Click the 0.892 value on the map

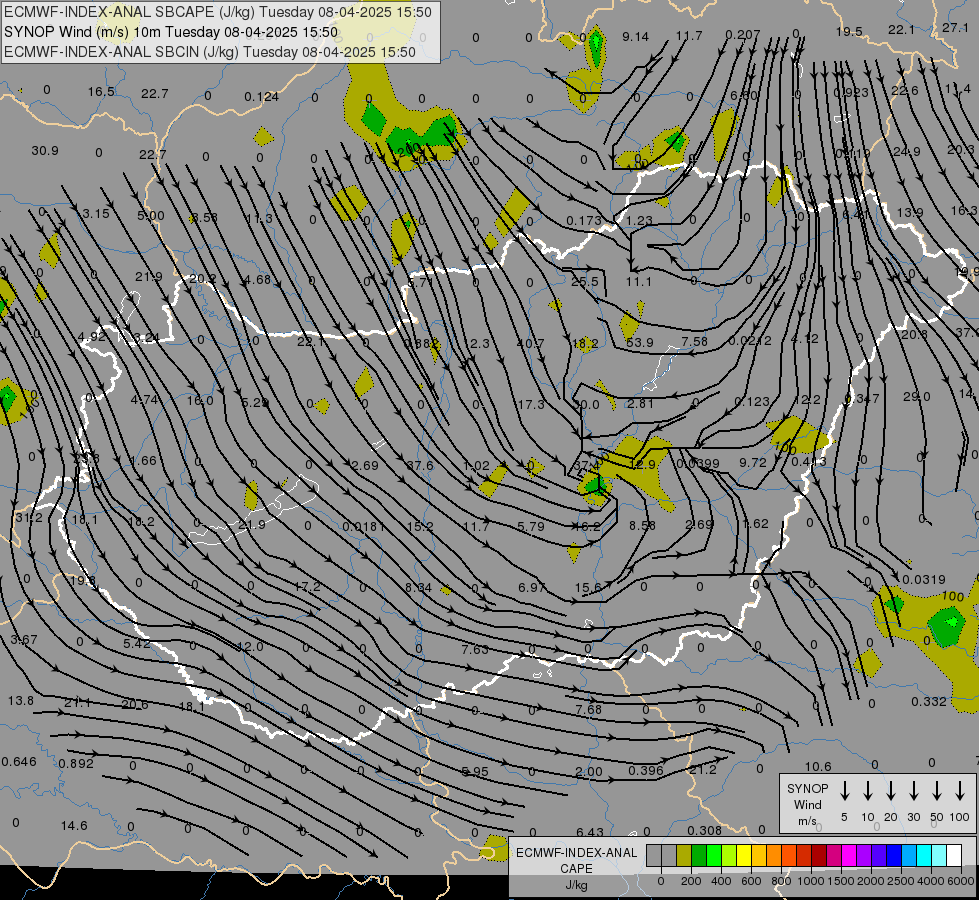click(x=76, y=763)
